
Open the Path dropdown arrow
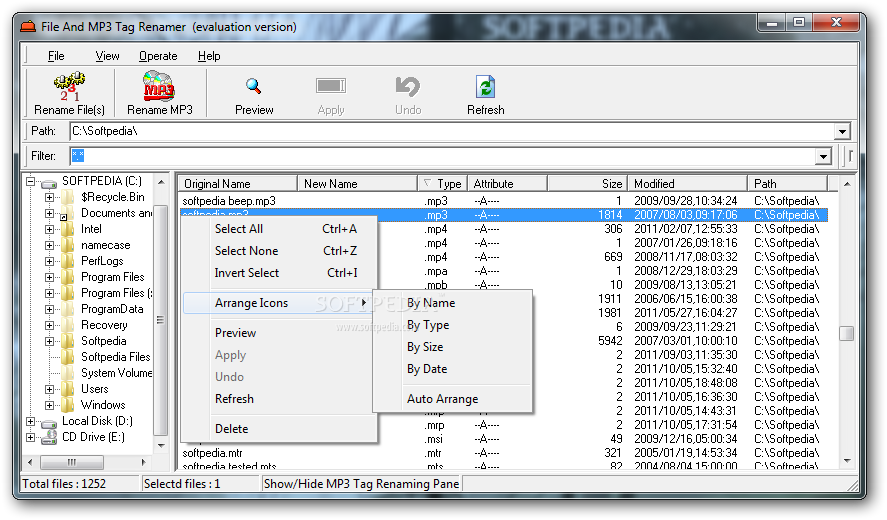click(842, 131)
